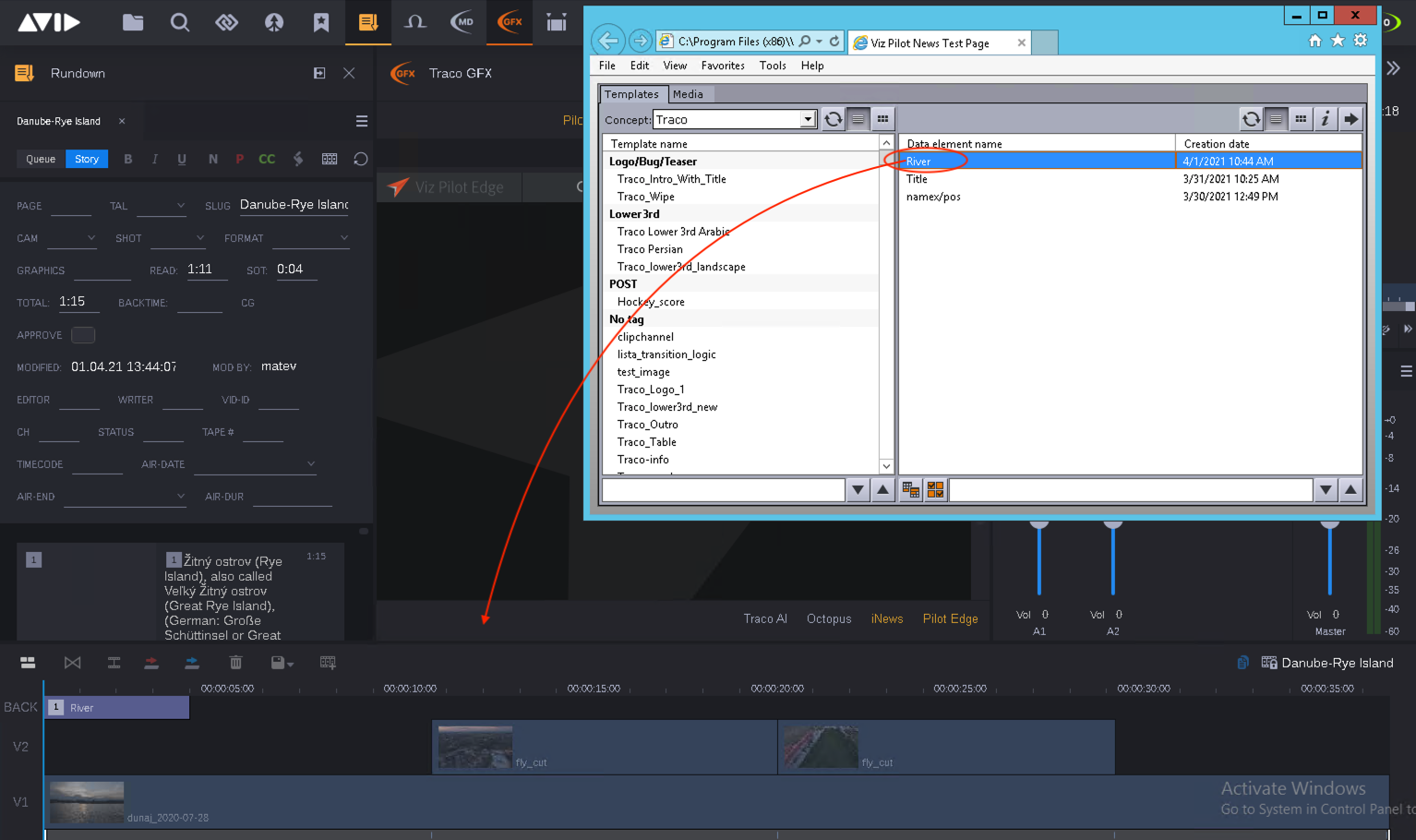Screen dimensions: 1416x840
Task: Open the Rundown hamburger menu
Action: tap(362, 121)
